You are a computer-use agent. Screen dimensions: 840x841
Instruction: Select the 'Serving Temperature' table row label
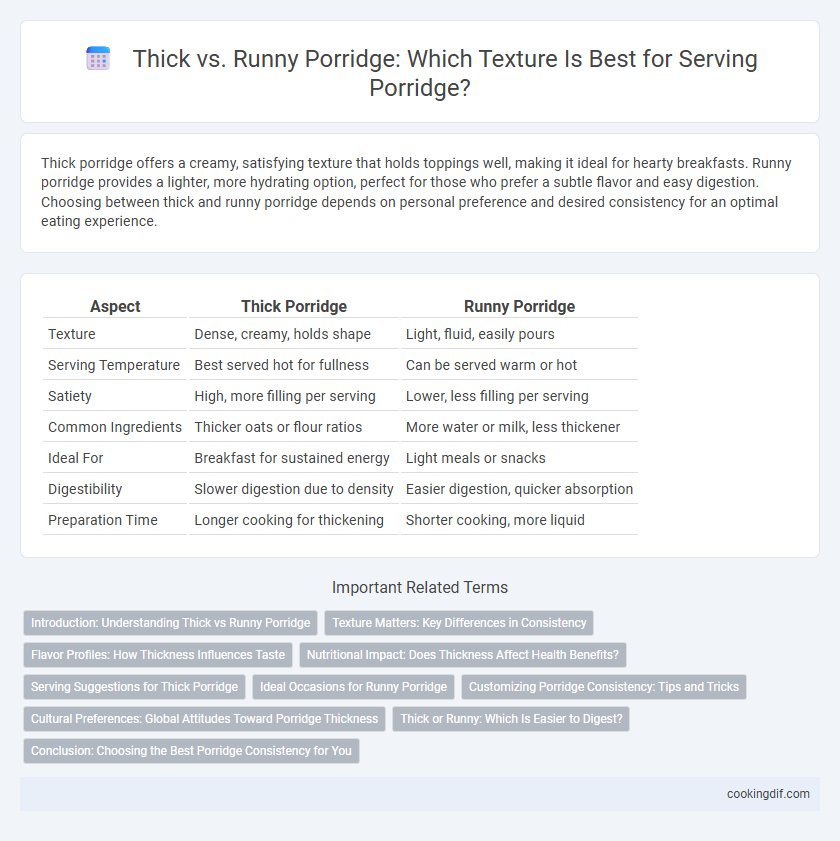pyautogui.click(x=114, y=365)
